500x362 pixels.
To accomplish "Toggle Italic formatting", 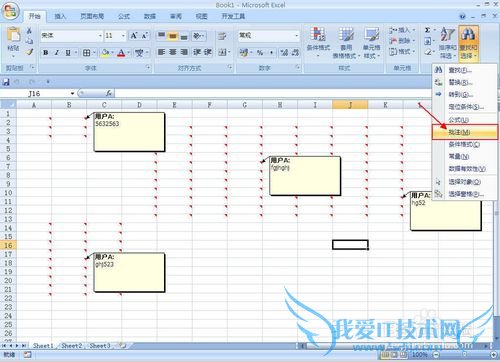I will (x=57, y=53).
